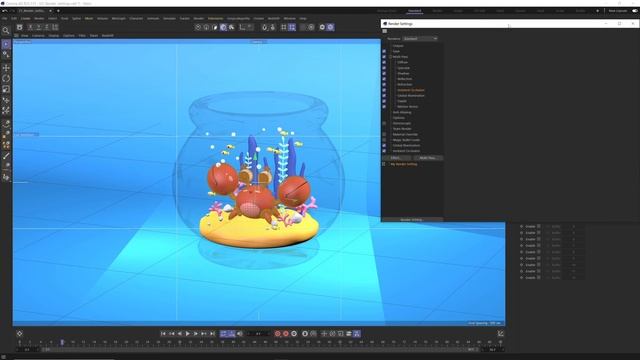
Task: Toggle the Multi-Pass checkbox
Action: [384, 57]
